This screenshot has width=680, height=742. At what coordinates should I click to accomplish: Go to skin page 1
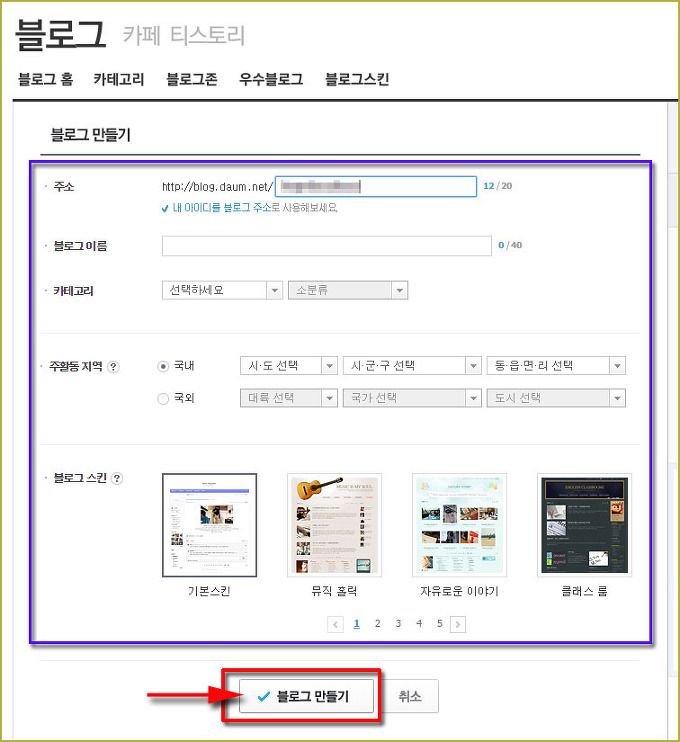tap(356, 624)
